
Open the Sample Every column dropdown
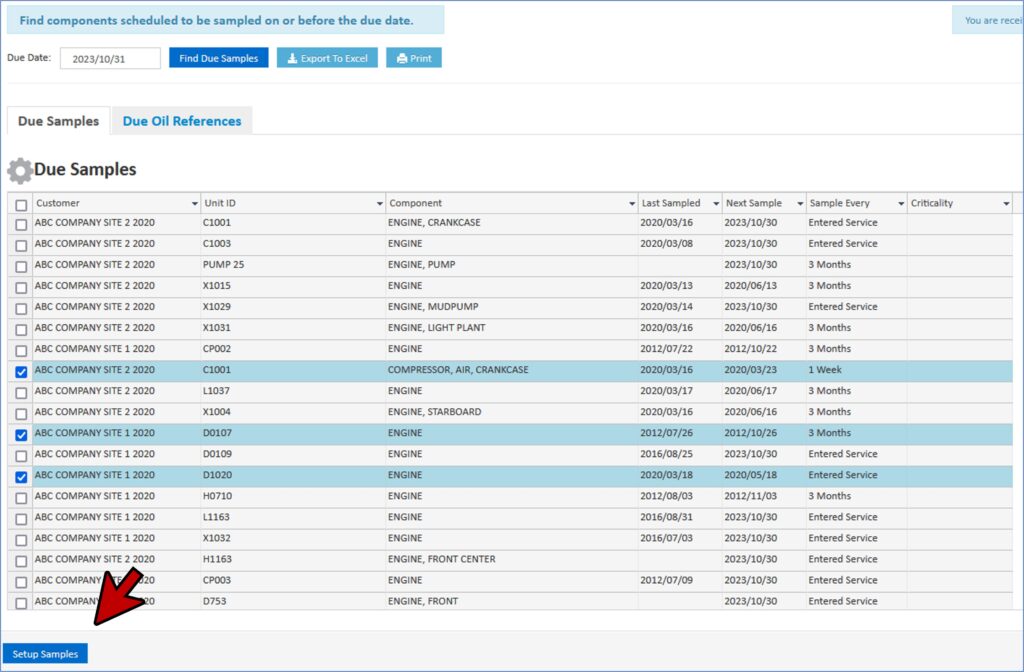900,204
